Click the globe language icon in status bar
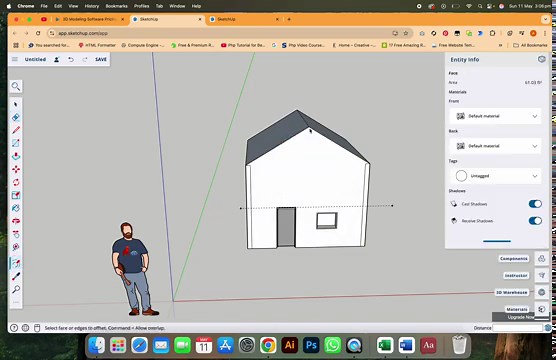556x360 pixels. pyautogui.click(x=26, y=328)
